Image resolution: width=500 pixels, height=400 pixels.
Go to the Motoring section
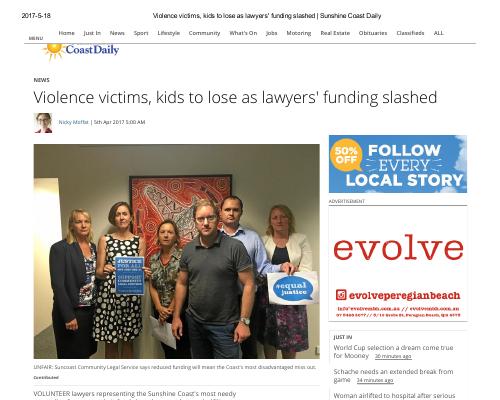(x=299, y=33)
